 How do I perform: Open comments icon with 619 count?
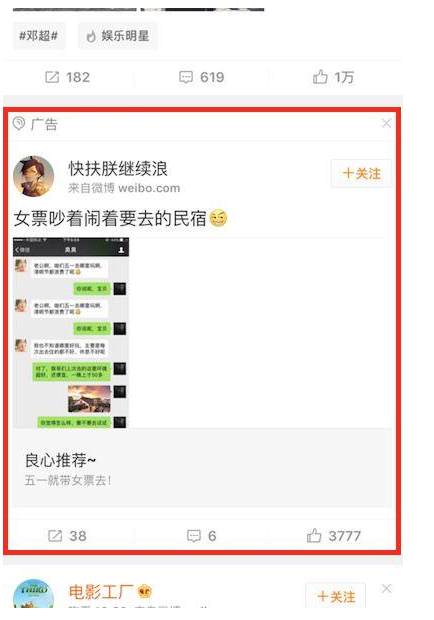coord(201,77)
